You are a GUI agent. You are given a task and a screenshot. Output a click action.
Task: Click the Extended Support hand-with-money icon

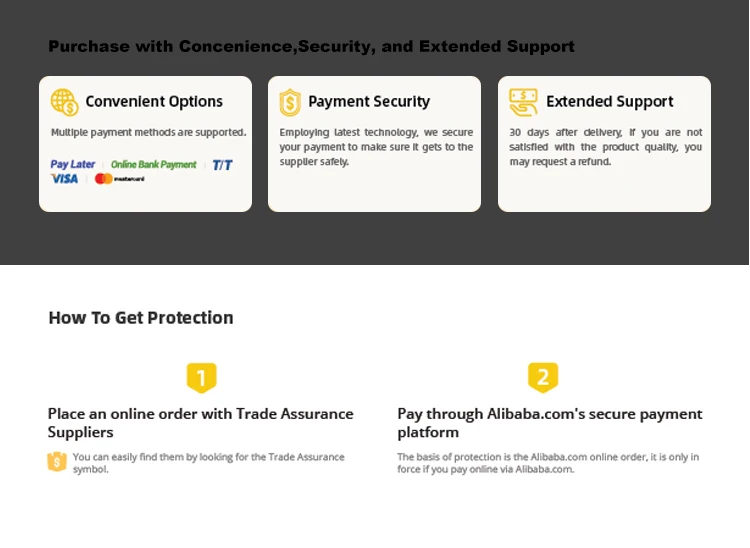(x=523, y=102)
